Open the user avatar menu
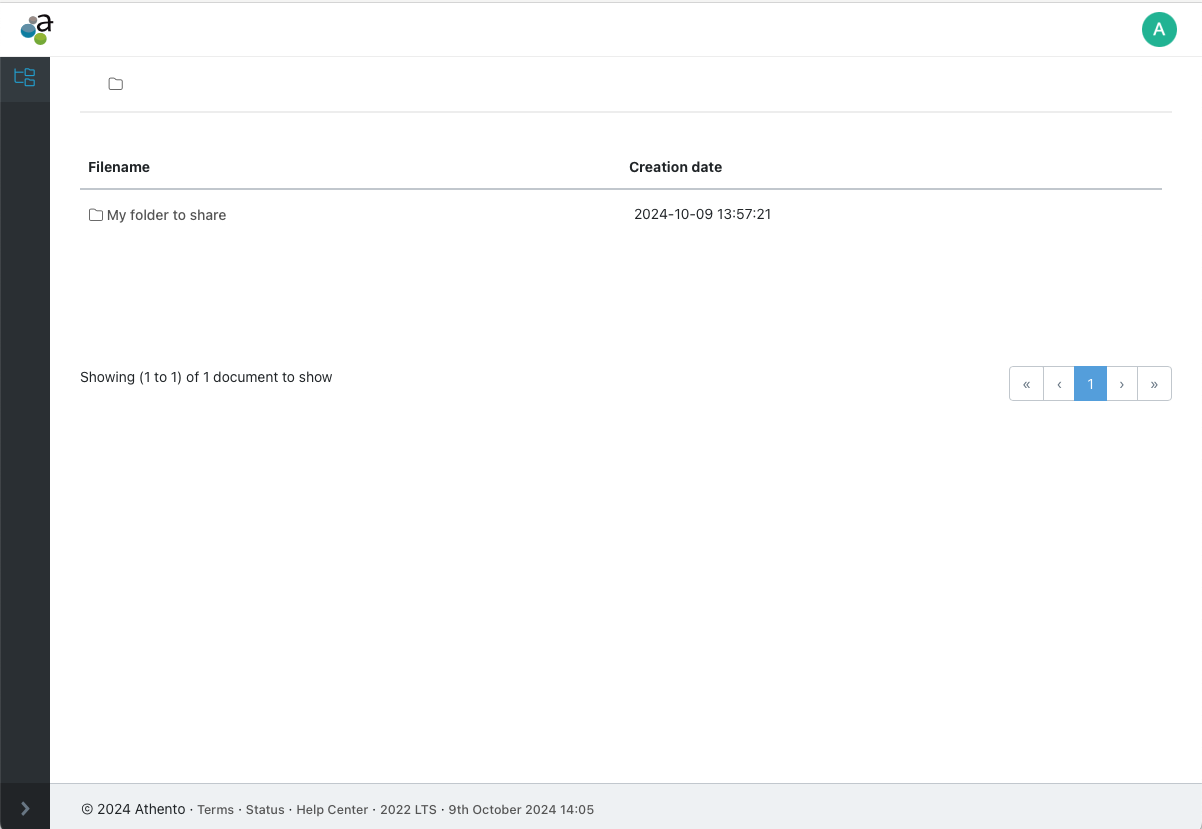This screenshot has width=1202, height=829. coord(1159,29)
